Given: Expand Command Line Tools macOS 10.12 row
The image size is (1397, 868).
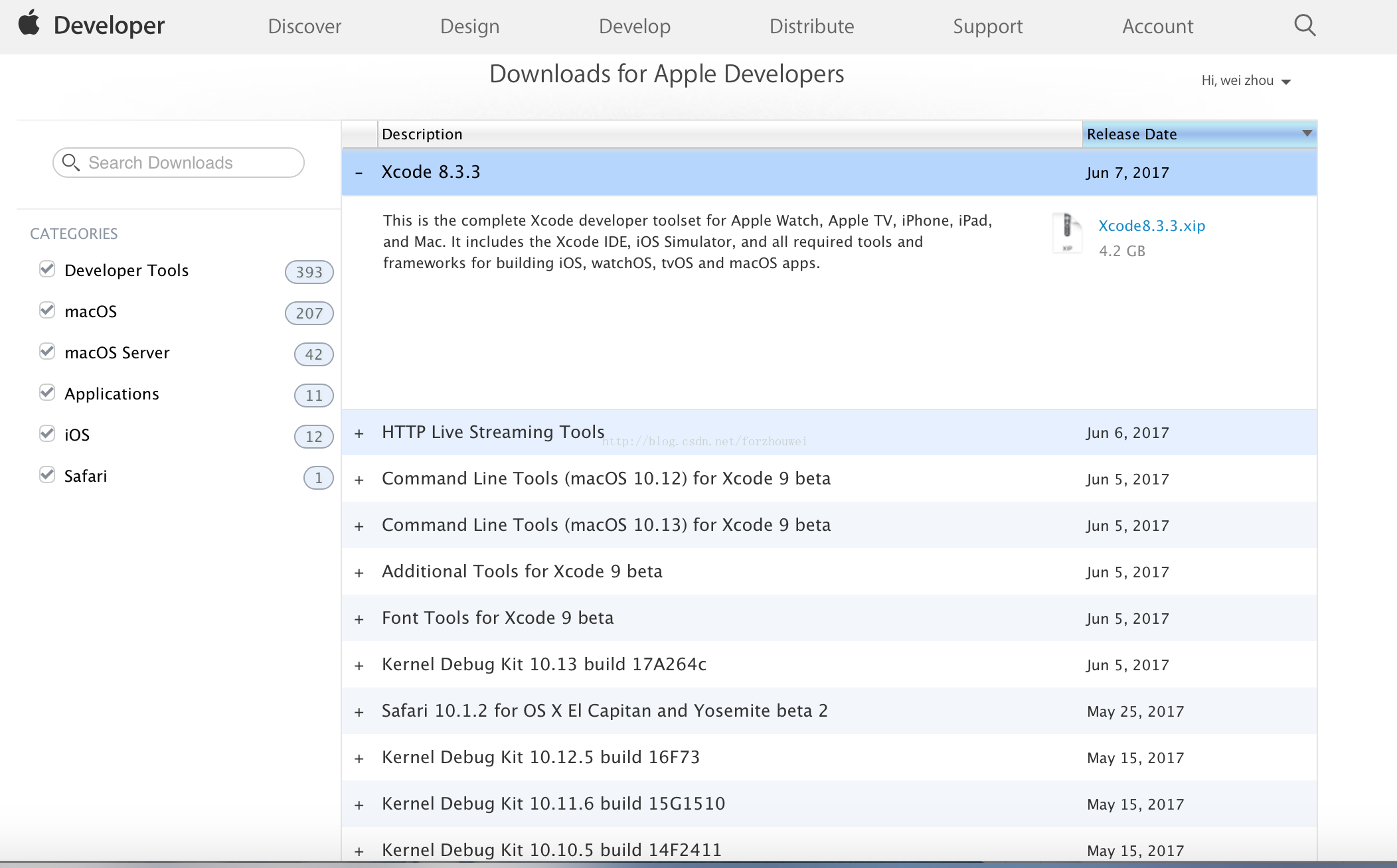Looking at the screenshot, I should click(359, 480).
